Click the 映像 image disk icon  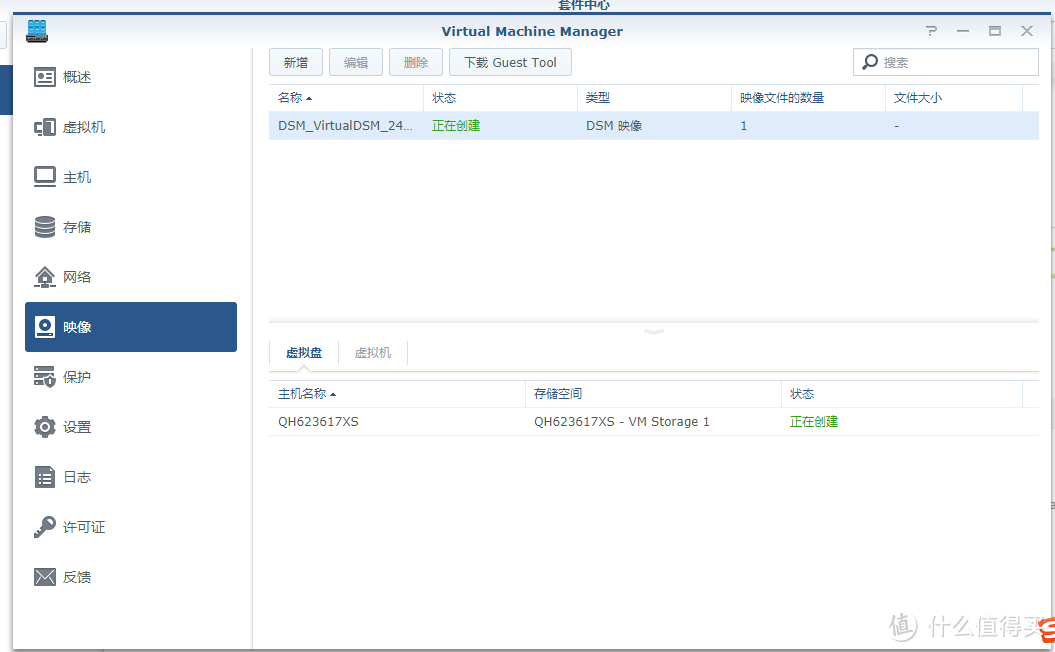pos(44,327)
